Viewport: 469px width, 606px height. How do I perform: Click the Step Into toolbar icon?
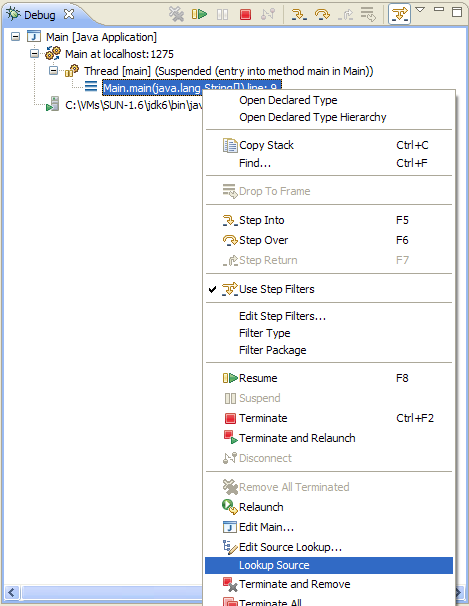(299, 15)
